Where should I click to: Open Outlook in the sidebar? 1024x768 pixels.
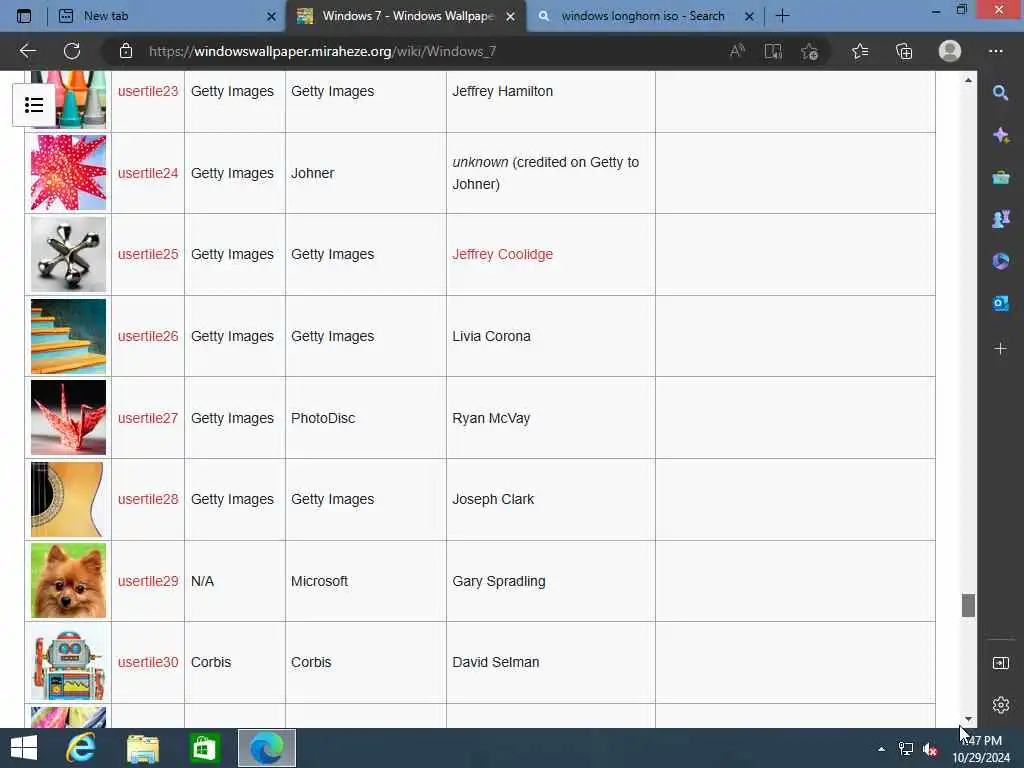pos(1000,304)
